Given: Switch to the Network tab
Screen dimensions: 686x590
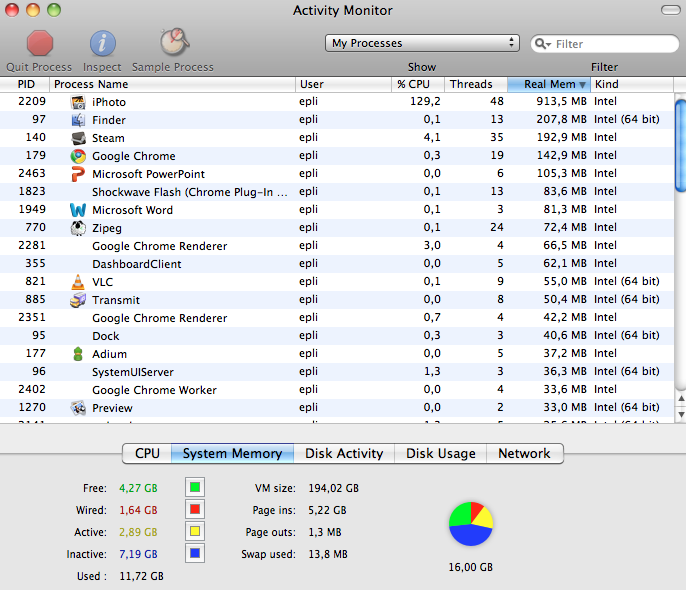Looking at the screenshot, I should 525,453.
